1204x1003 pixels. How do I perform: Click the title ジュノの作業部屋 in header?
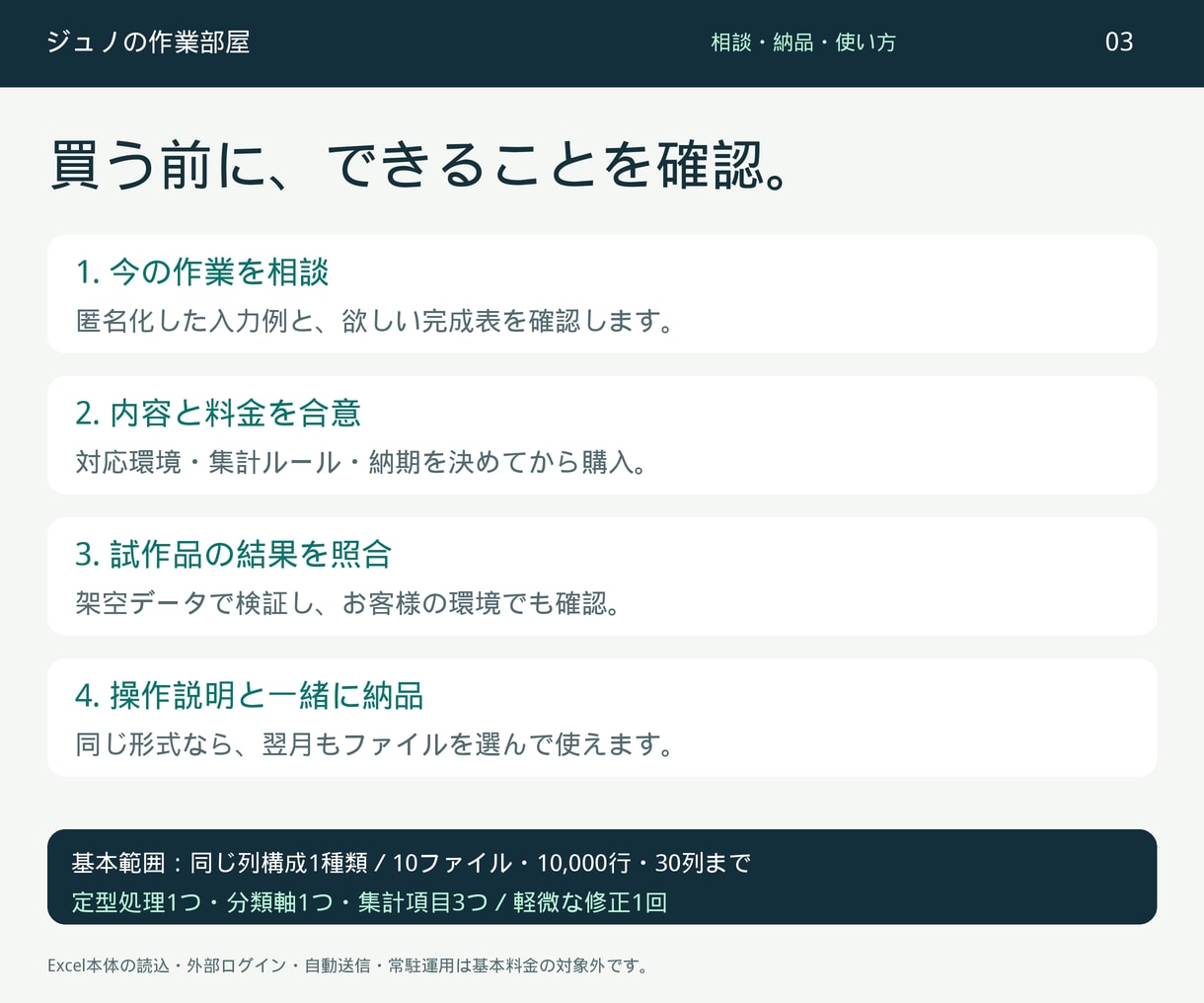pos(148,41)
